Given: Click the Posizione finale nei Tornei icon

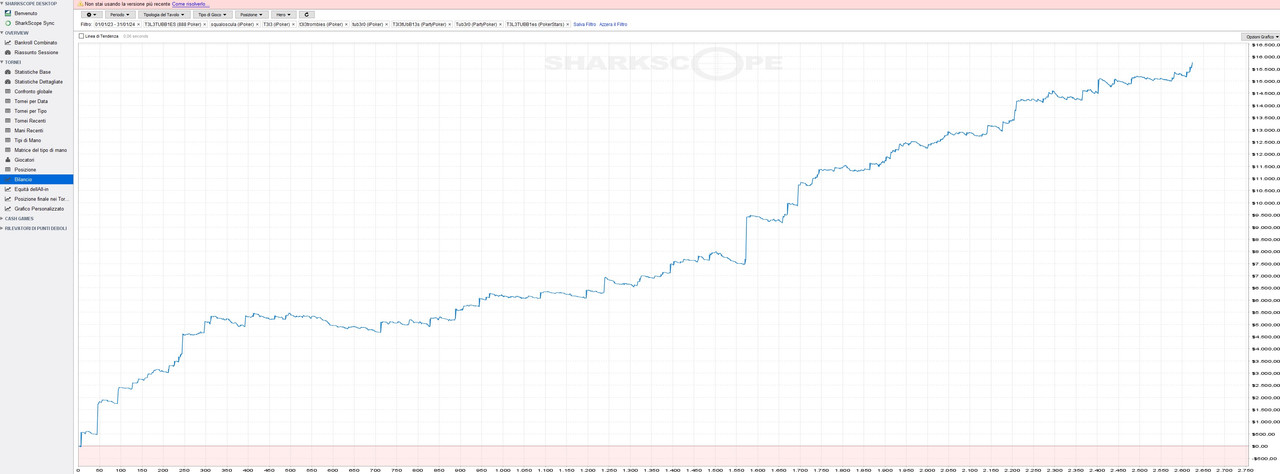Looking at the screenshot, I should [x=8, y=199].
